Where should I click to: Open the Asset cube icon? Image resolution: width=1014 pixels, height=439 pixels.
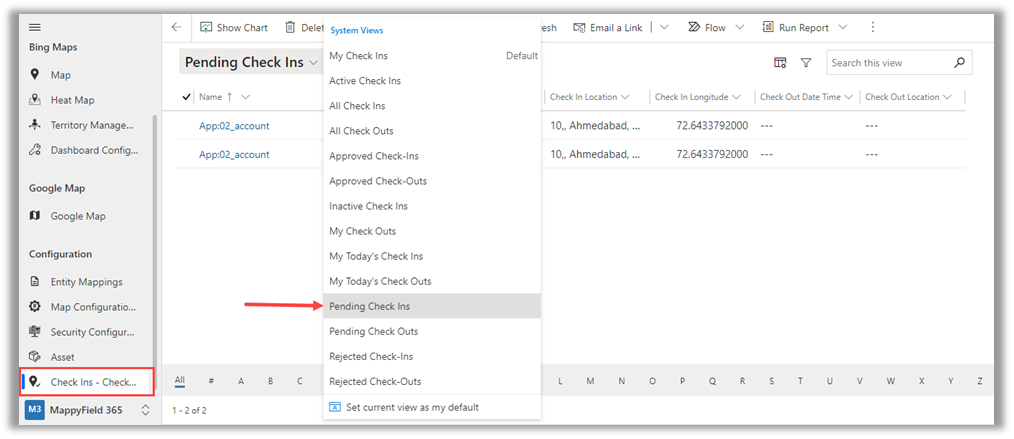[x=35, y=357]
